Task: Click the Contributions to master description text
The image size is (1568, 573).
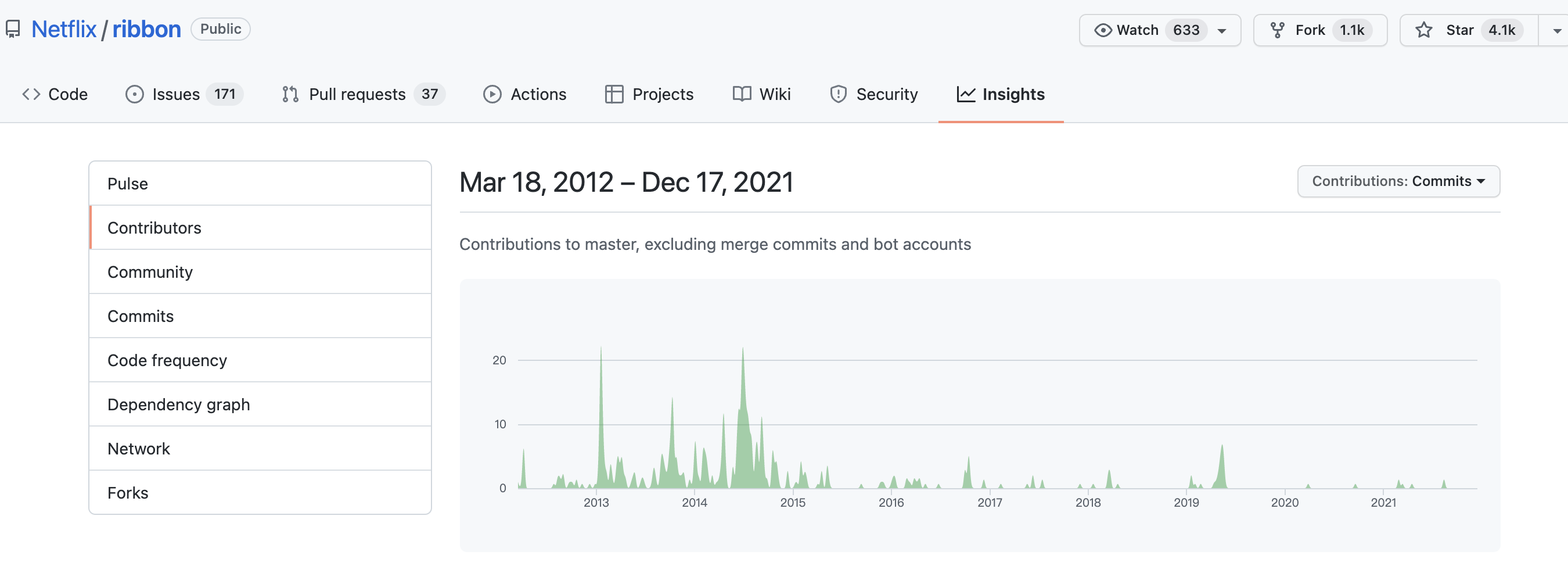Action: (715, 244)
